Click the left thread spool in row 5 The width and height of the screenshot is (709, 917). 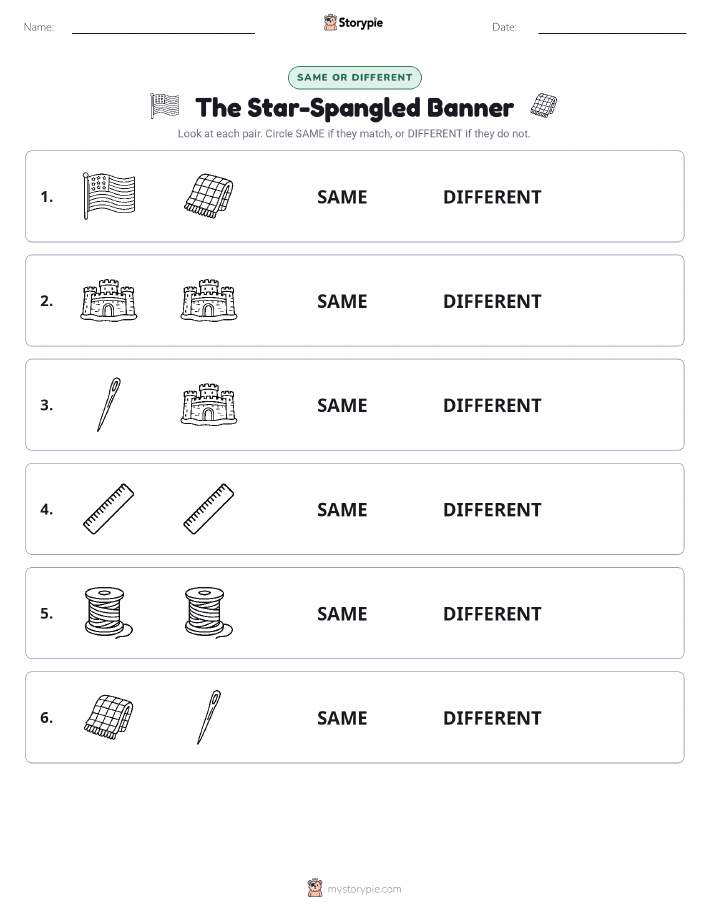click(x=109, y=613)
